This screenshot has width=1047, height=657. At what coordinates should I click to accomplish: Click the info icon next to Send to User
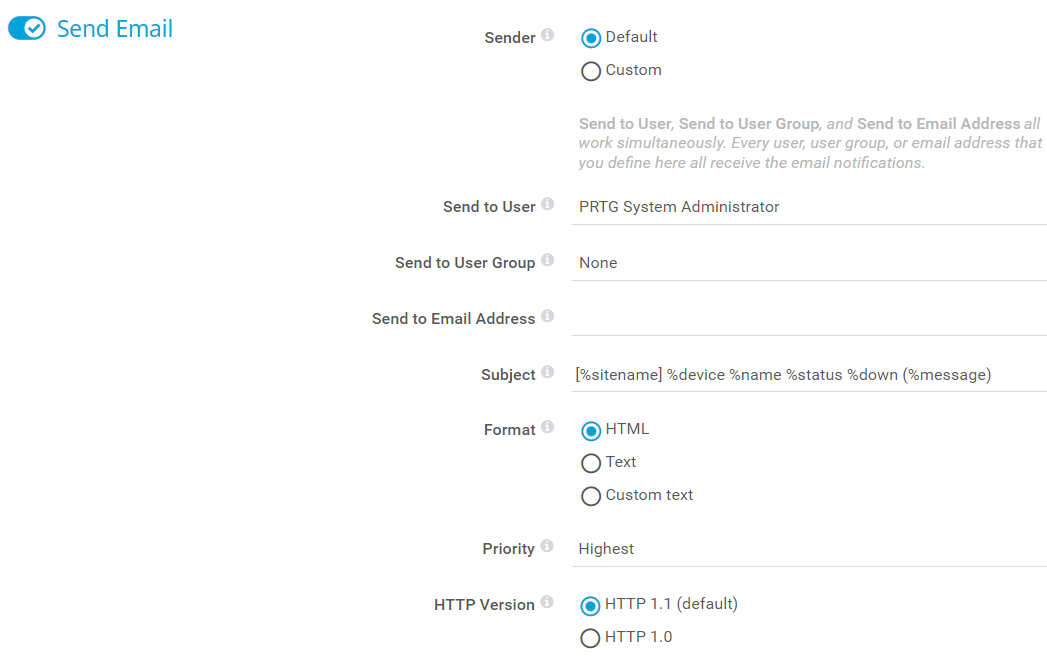click(547, 204)
